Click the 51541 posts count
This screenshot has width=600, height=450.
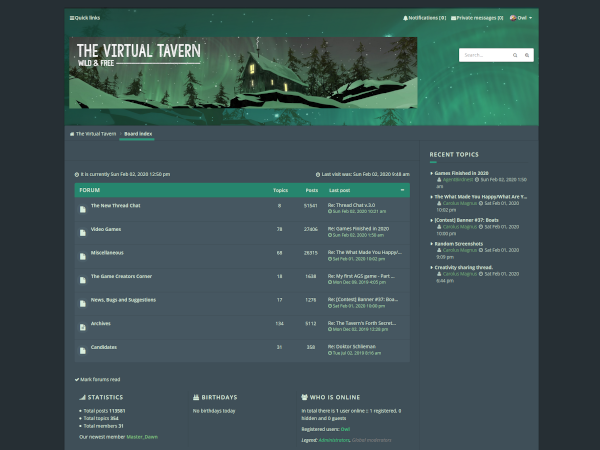(310, 206)
